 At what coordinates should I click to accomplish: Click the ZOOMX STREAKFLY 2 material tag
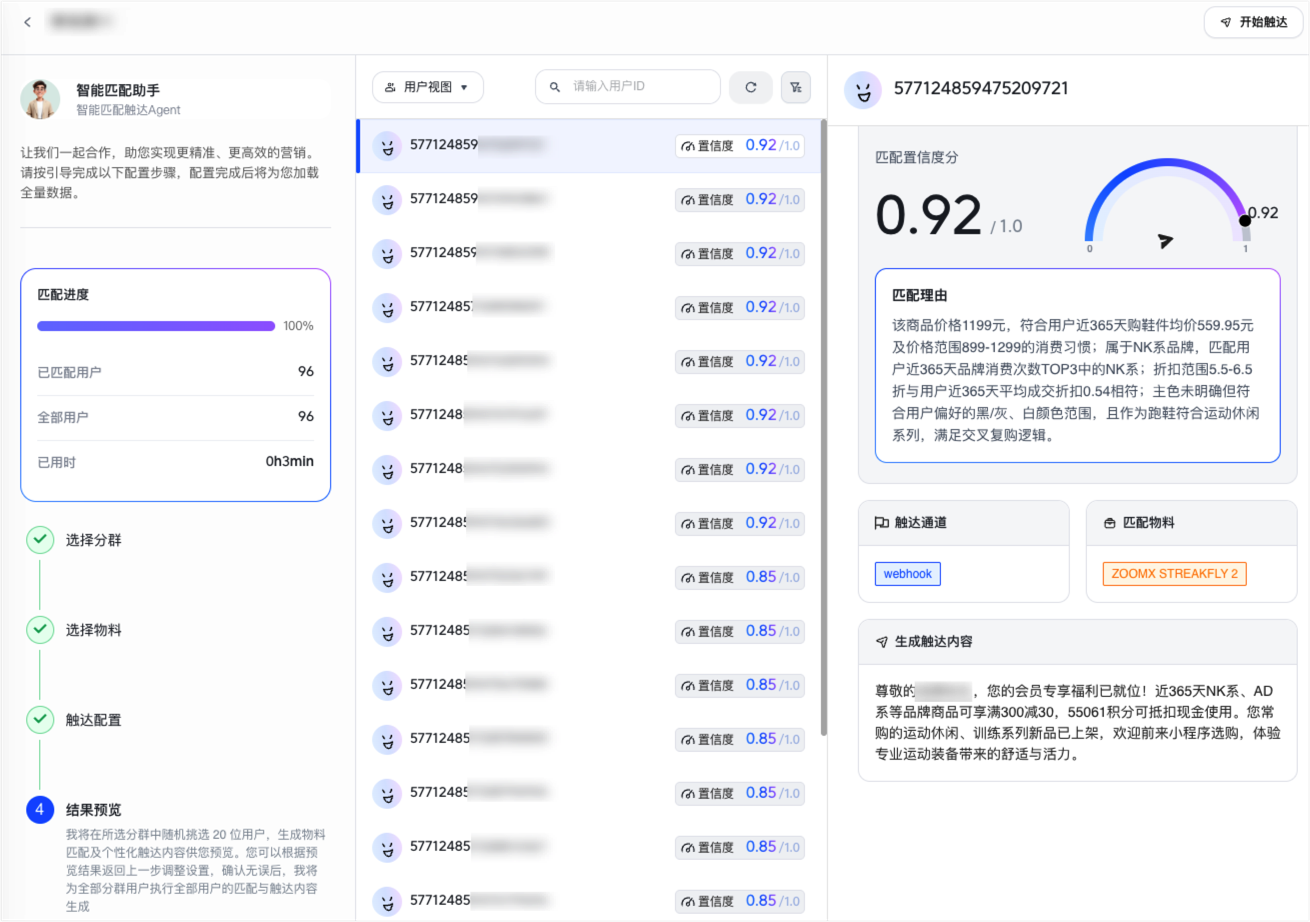tap(1174, 574)
